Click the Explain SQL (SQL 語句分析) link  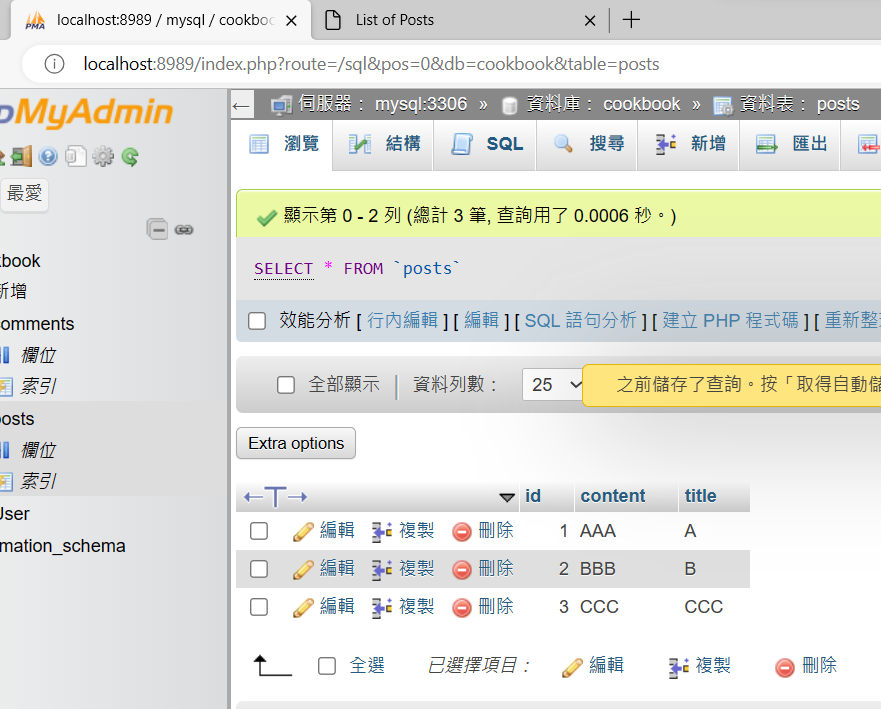point(580,321)
